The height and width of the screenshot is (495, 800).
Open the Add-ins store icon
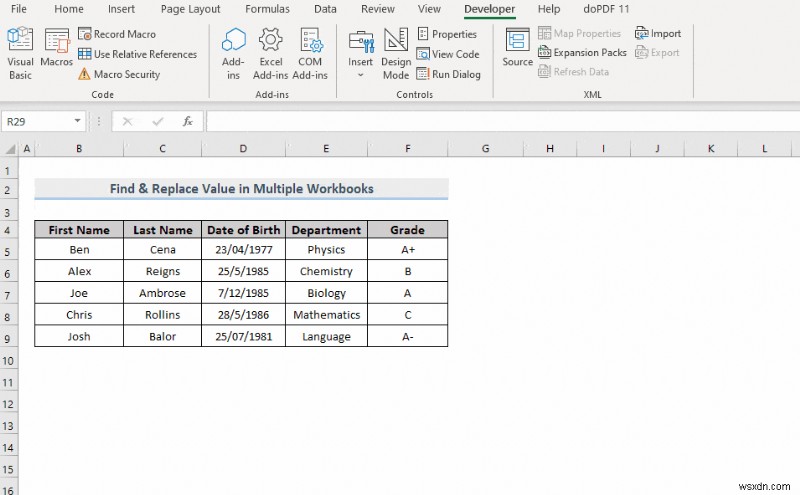coord(233,54)
